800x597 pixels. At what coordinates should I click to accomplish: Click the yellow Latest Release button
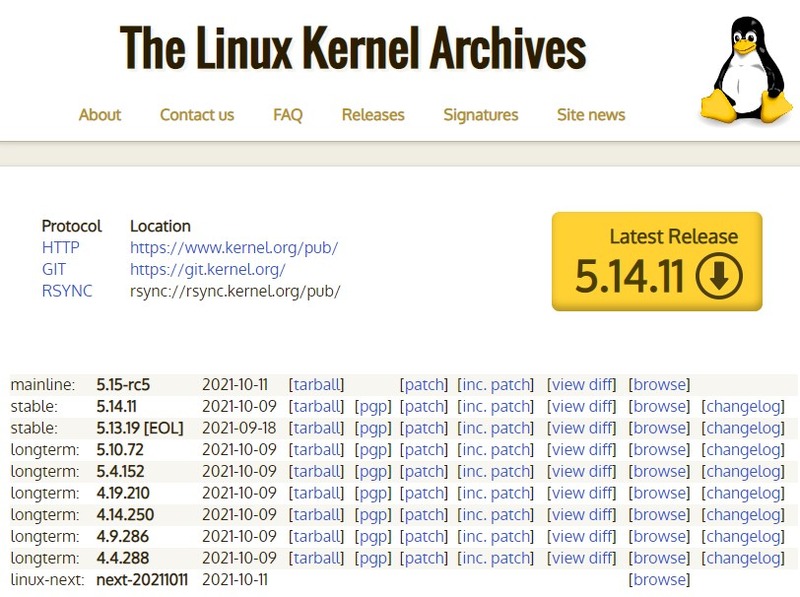click(x=656, y=261)
